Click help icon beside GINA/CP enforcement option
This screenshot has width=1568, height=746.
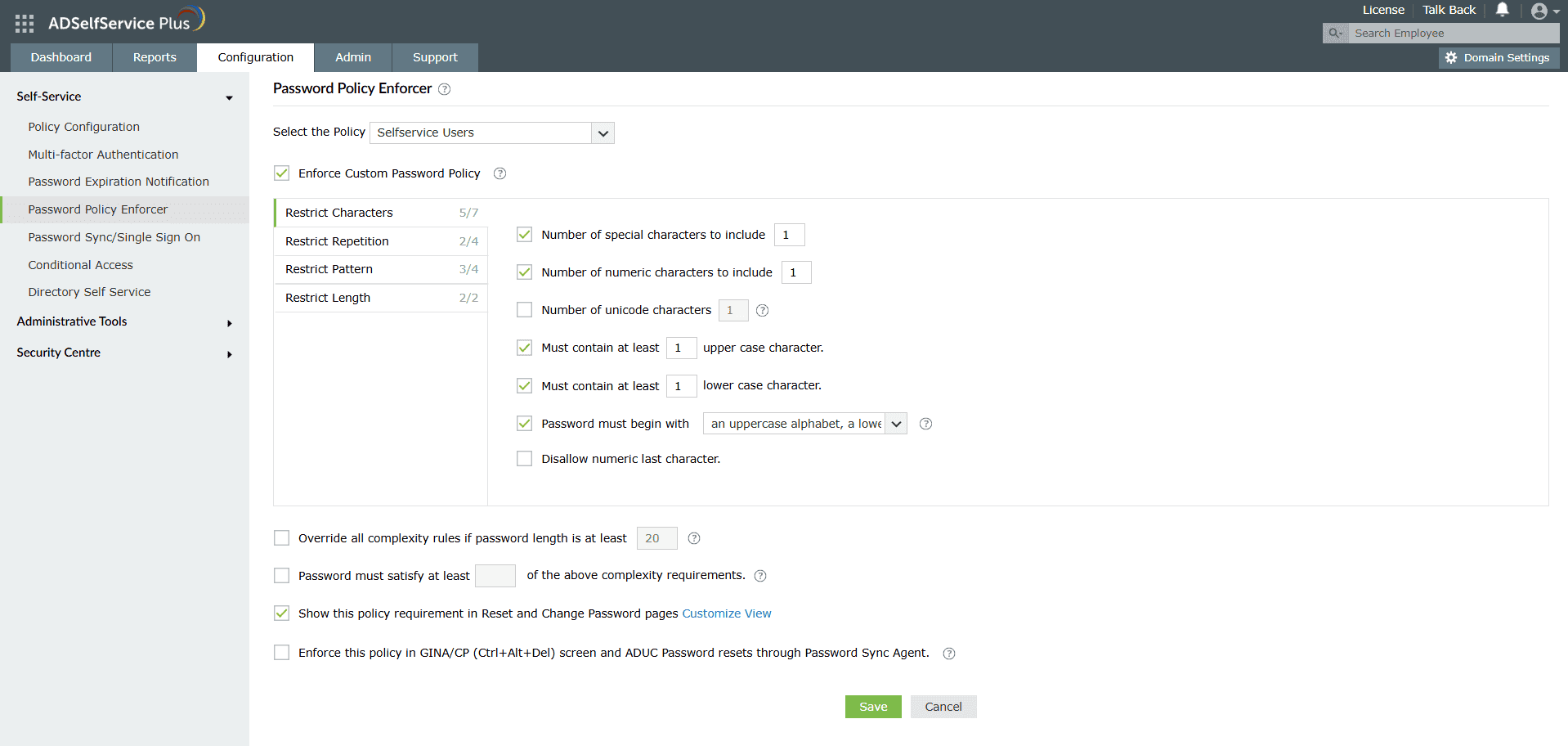[x=949, y=654]
